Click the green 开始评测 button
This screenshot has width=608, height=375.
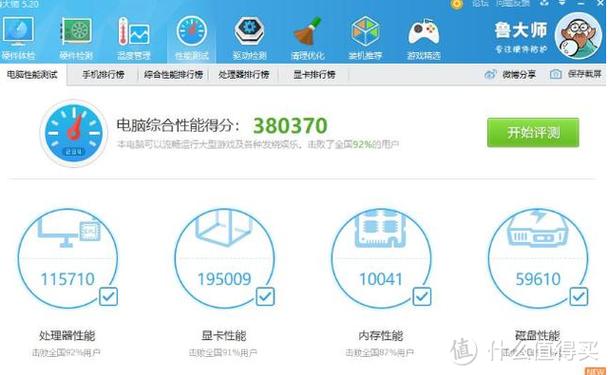click(533, 133)
